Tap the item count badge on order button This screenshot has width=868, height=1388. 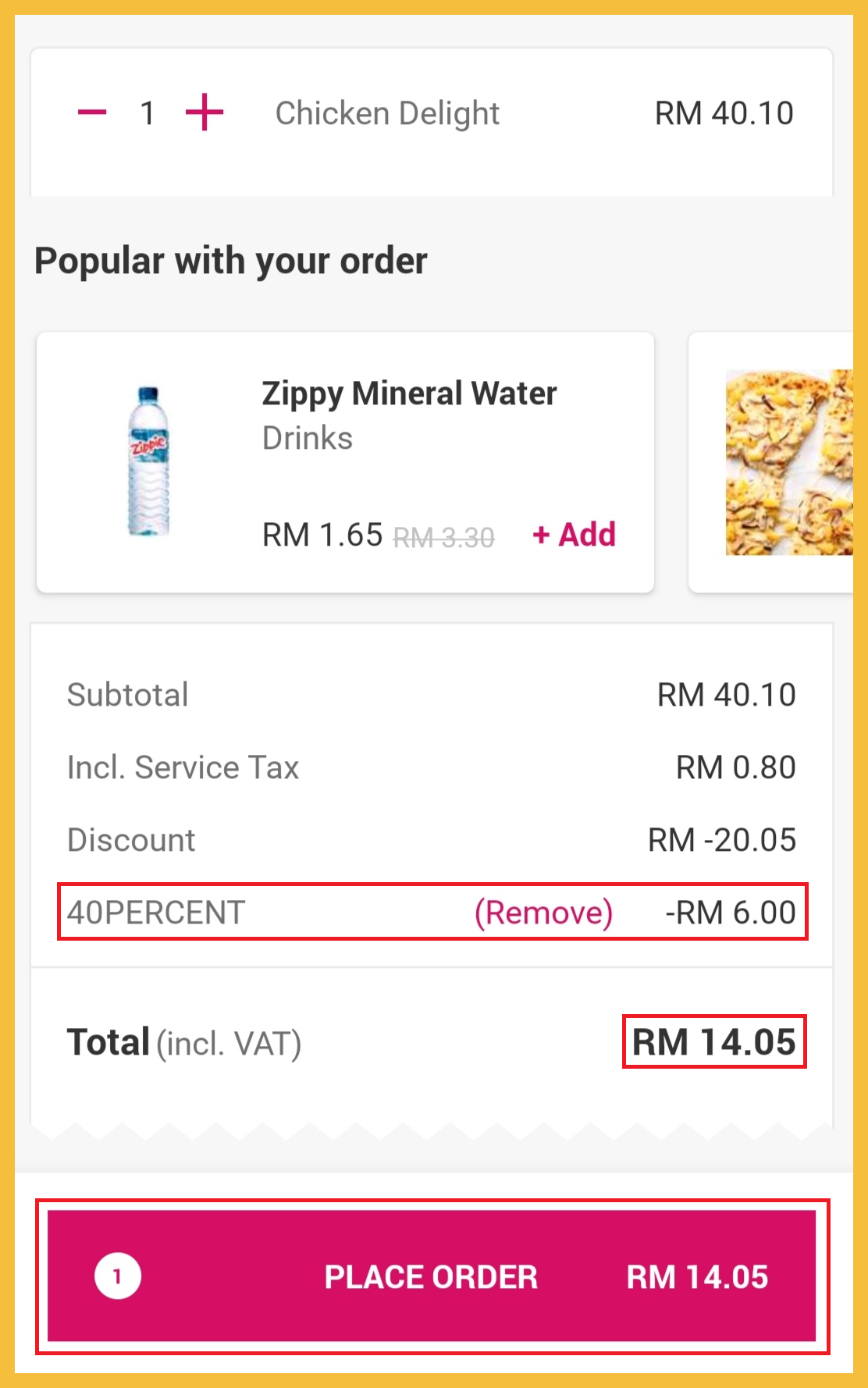click(x=118, y=1276)
